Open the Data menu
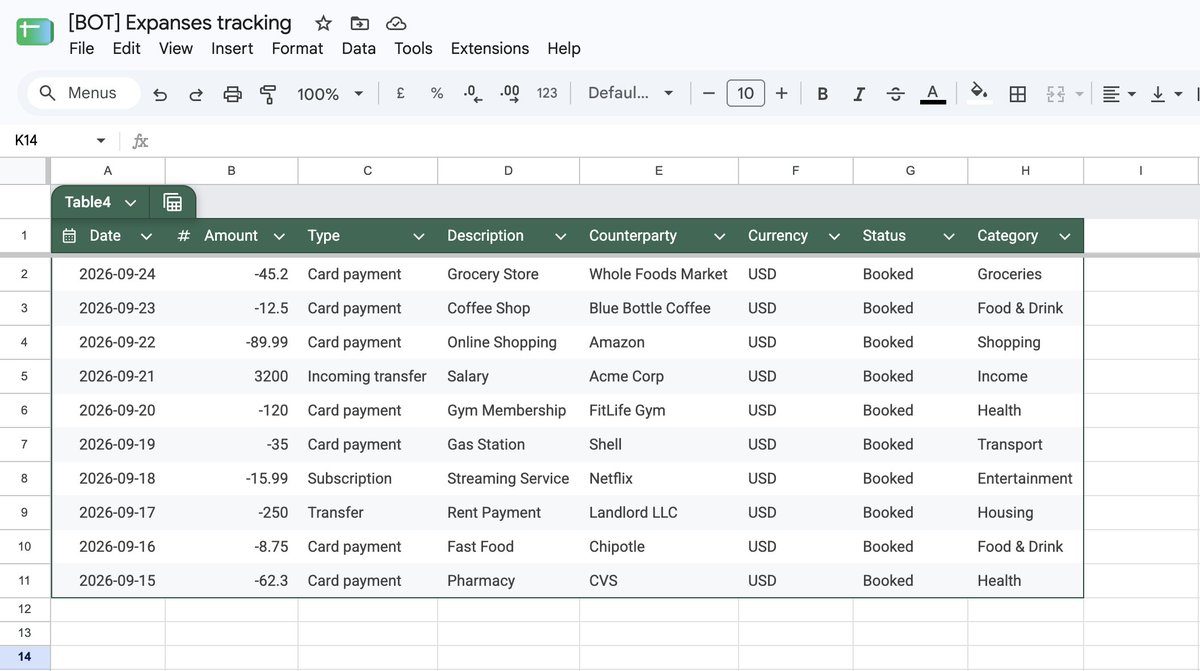This screenshot has height=671, width=1200. [359, 48]
